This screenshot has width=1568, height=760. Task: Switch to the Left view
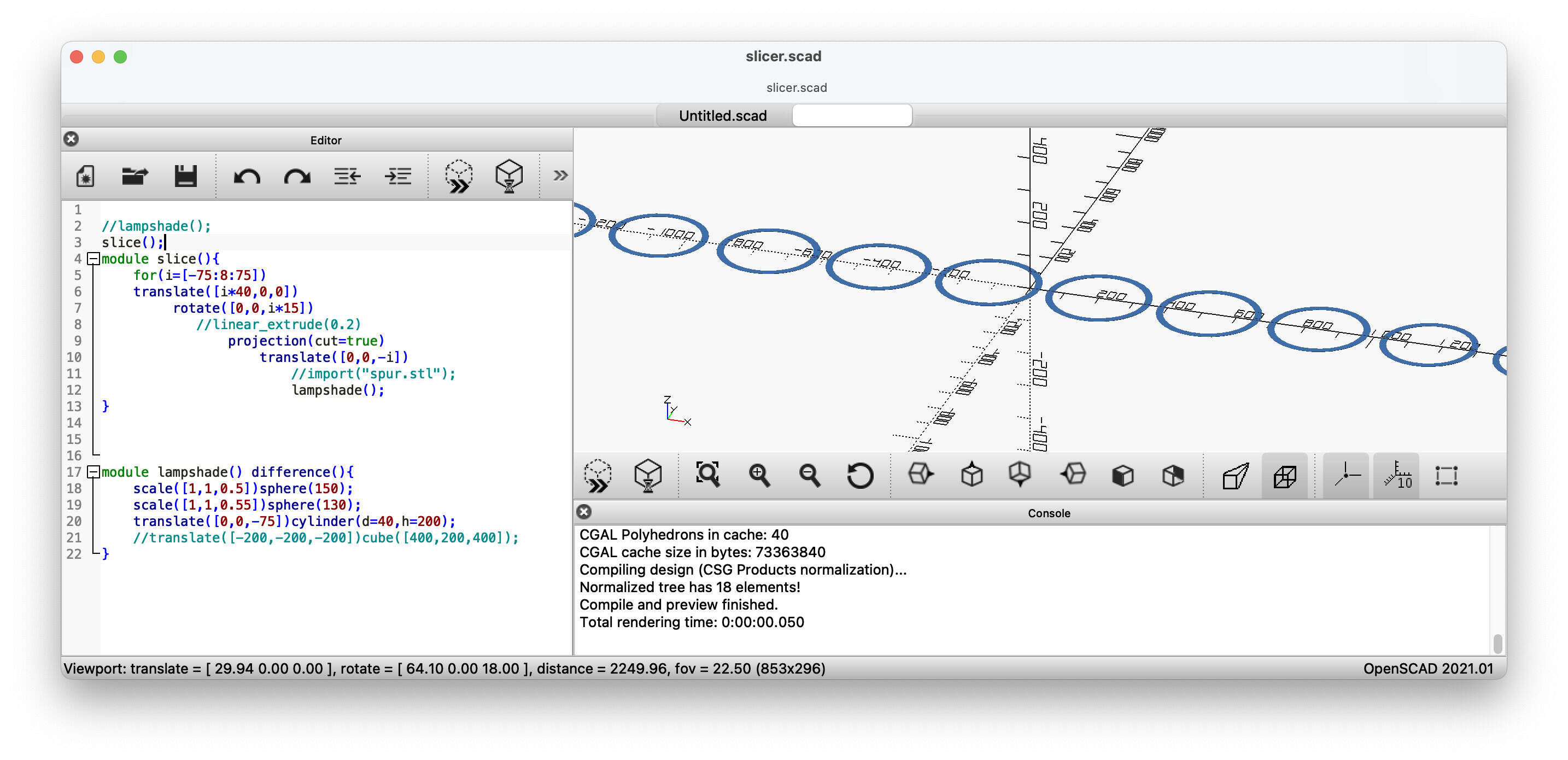pyautogui.click(x=1073, y=475)
